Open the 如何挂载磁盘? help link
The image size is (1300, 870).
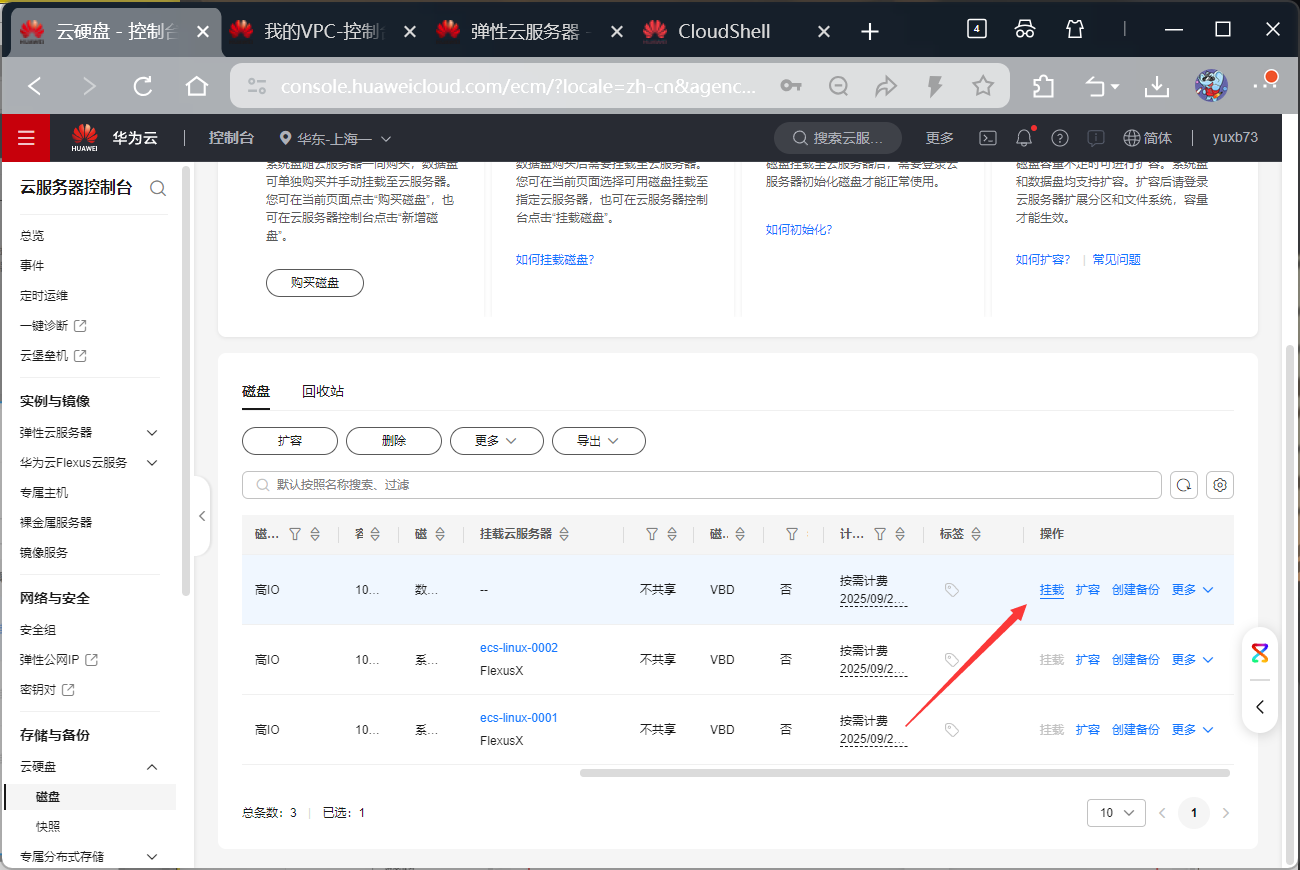tap(555, 260)
